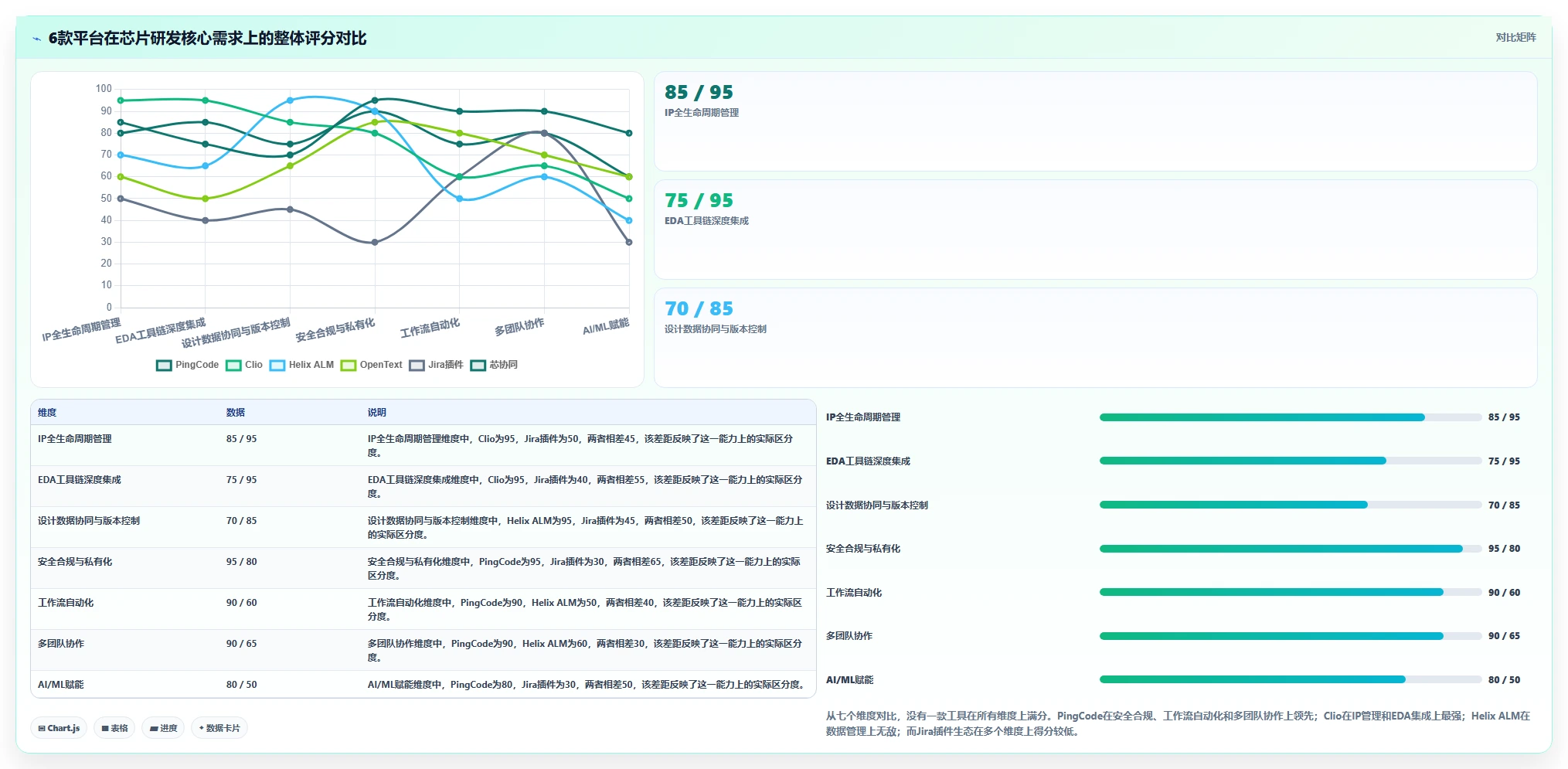Click the 95 / 80 value beside the 安全合规与私有化 bar

[1504, 549]
